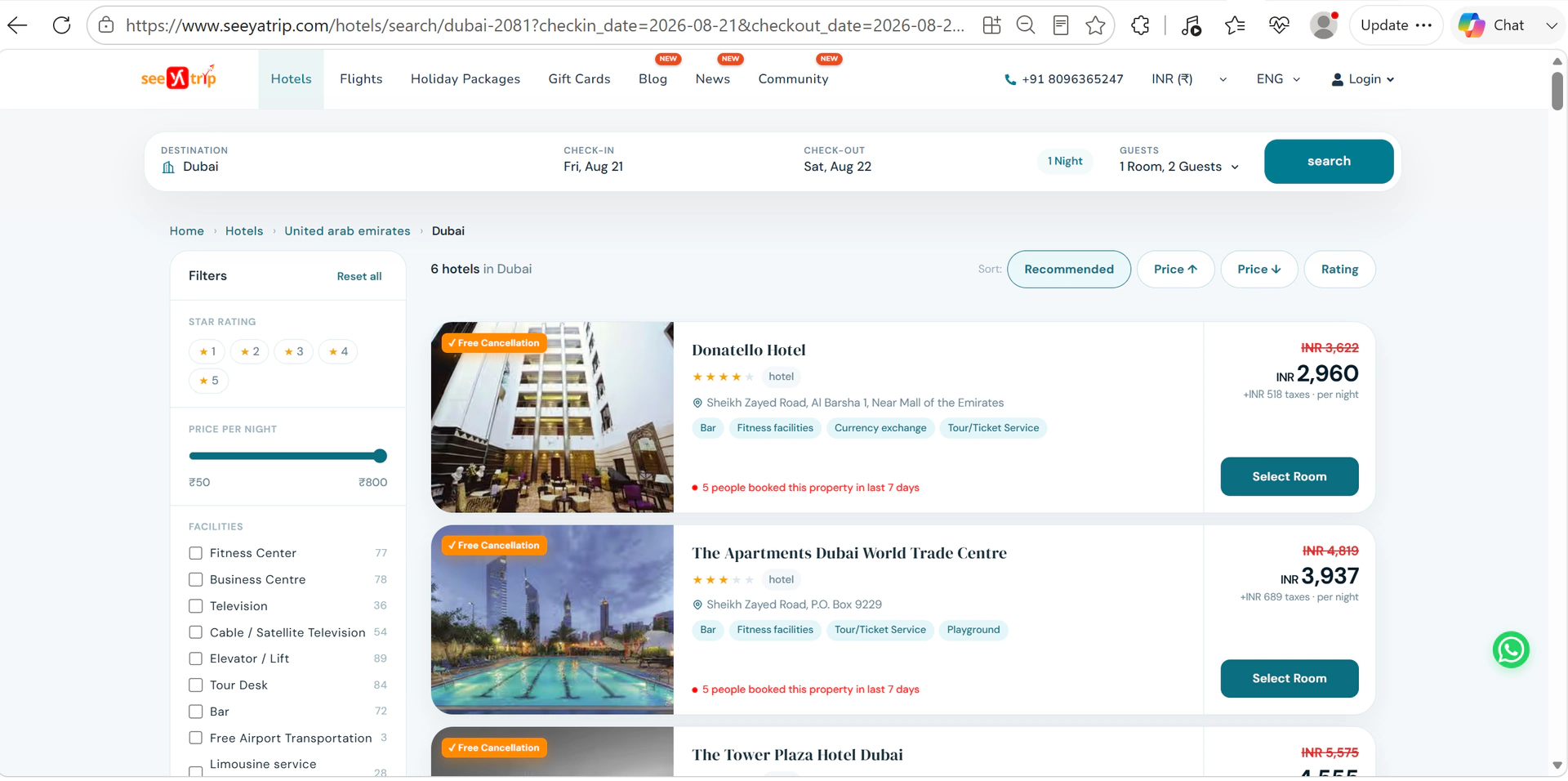Viewport: 1568px width, 781px height.
Task: Check the Tour Desk filter
Action: (x=196, y=685)
